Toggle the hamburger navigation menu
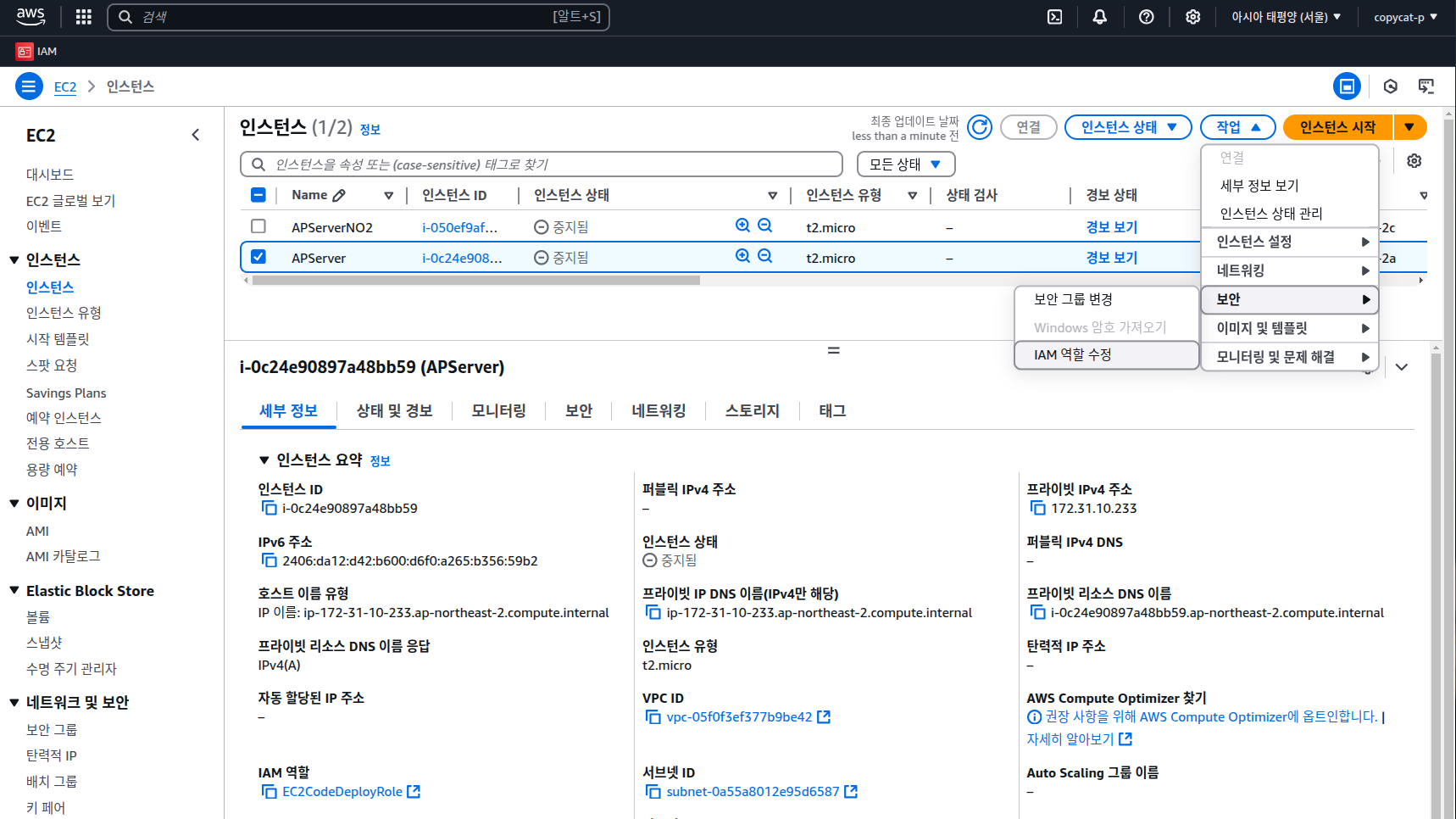The width and height of the screenshot is (1456, 819). [x=29, y=86]
